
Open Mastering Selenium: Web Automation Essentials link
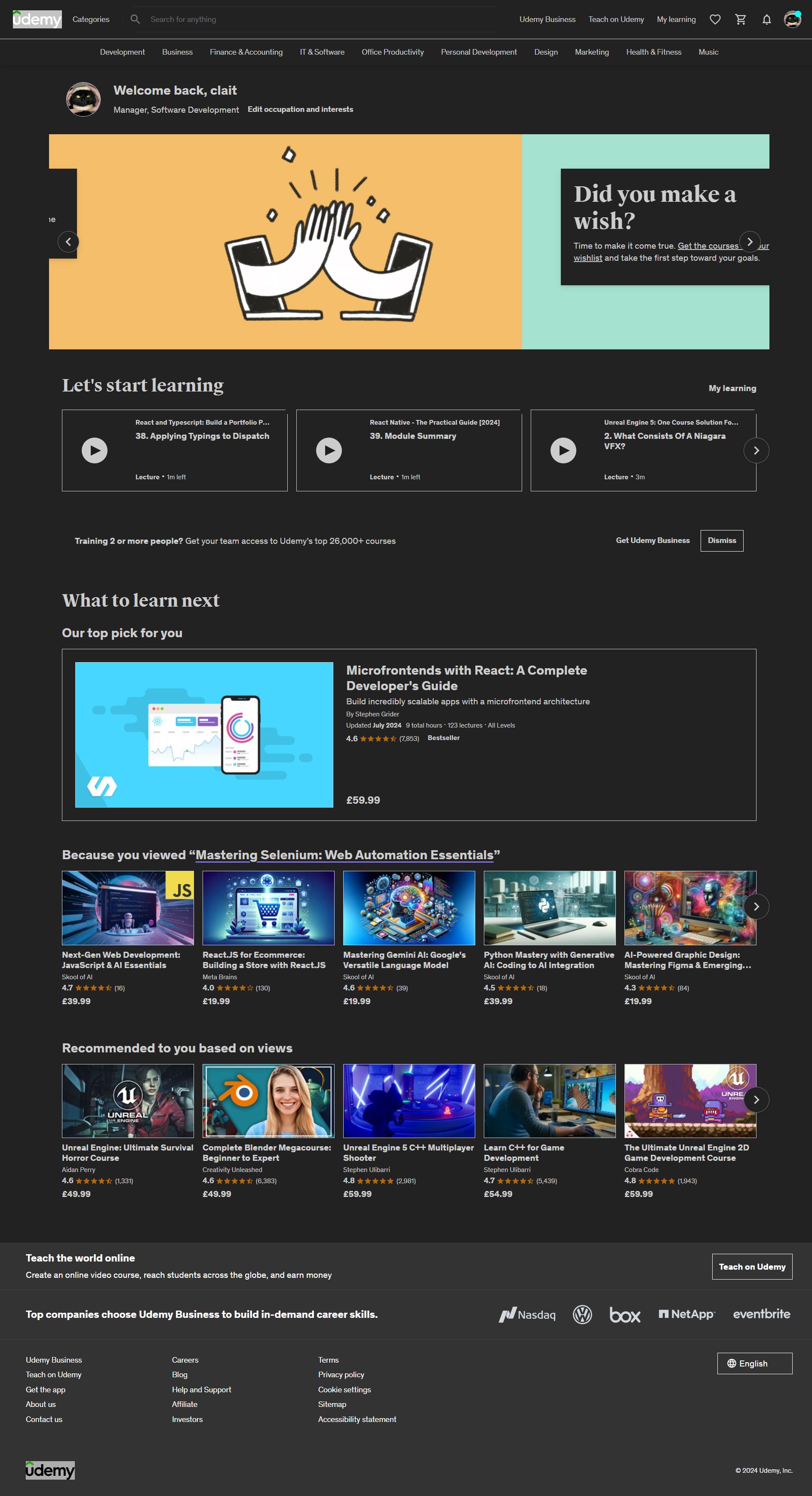click(345, 855)
